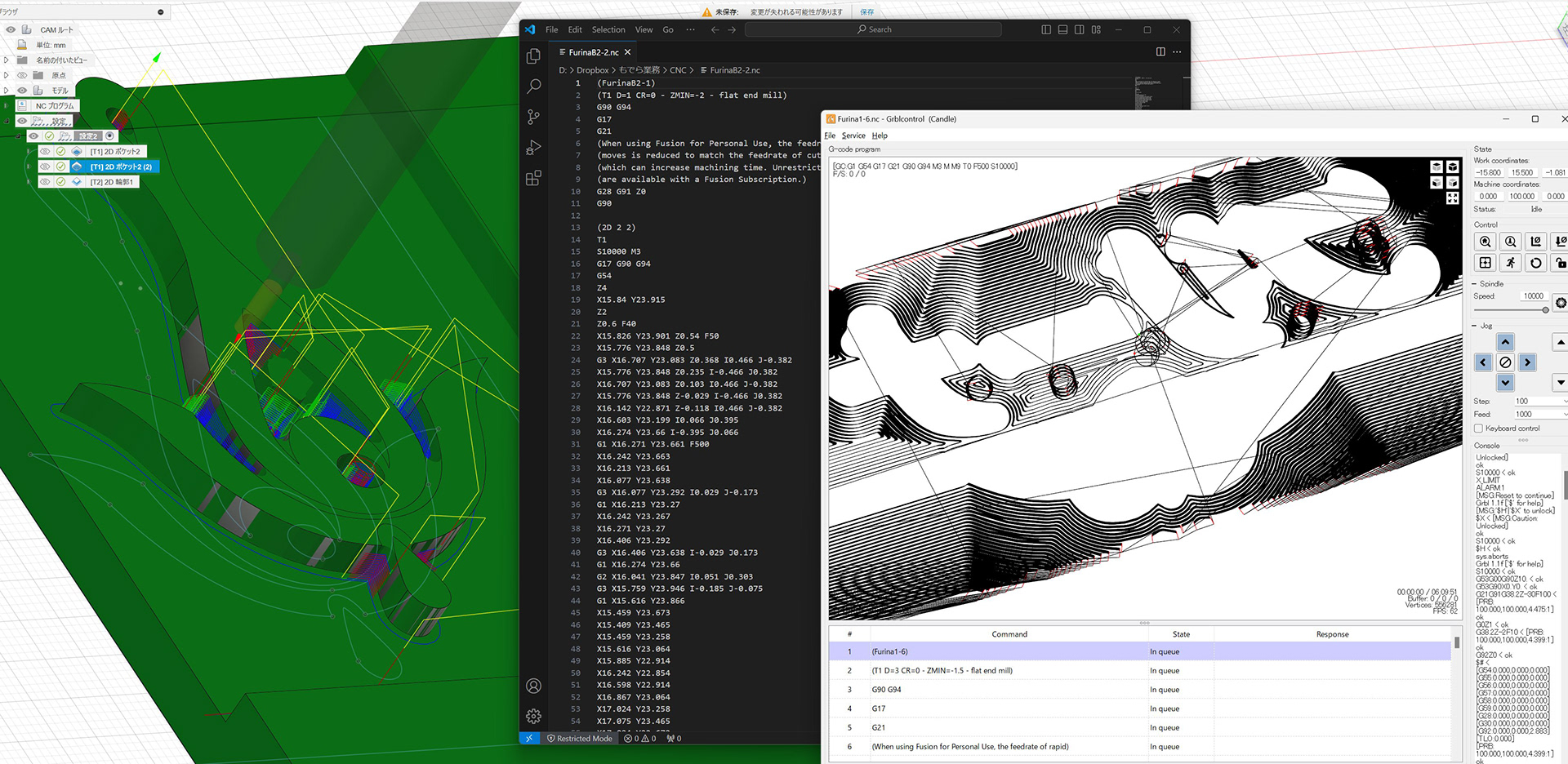Go back with the VS Code arrow

715,29
